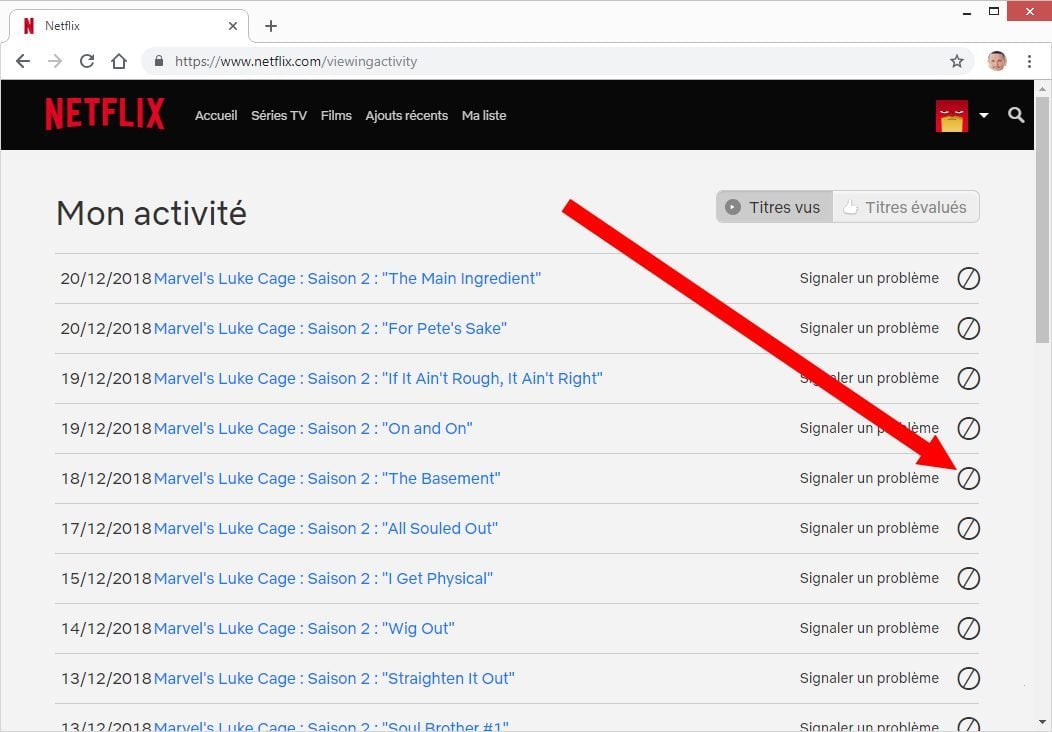Click the scrollbar down arrow

1041,721
